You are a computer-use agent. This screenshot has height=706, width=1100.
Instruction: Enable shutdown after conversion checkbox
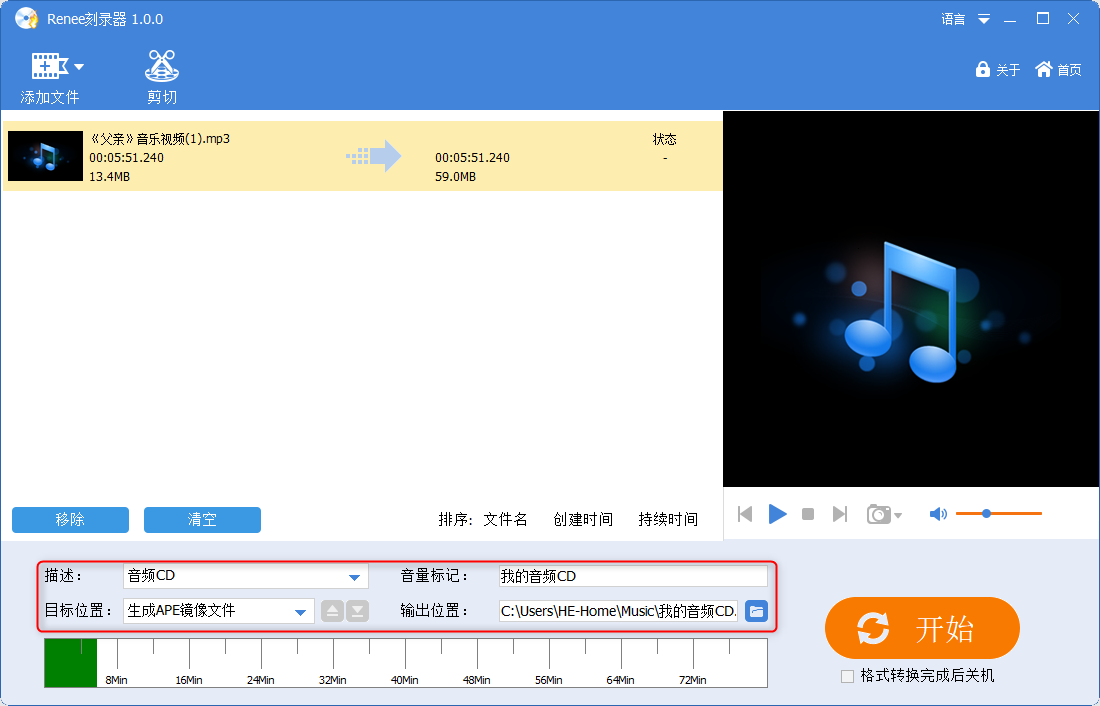coord(848,676)
